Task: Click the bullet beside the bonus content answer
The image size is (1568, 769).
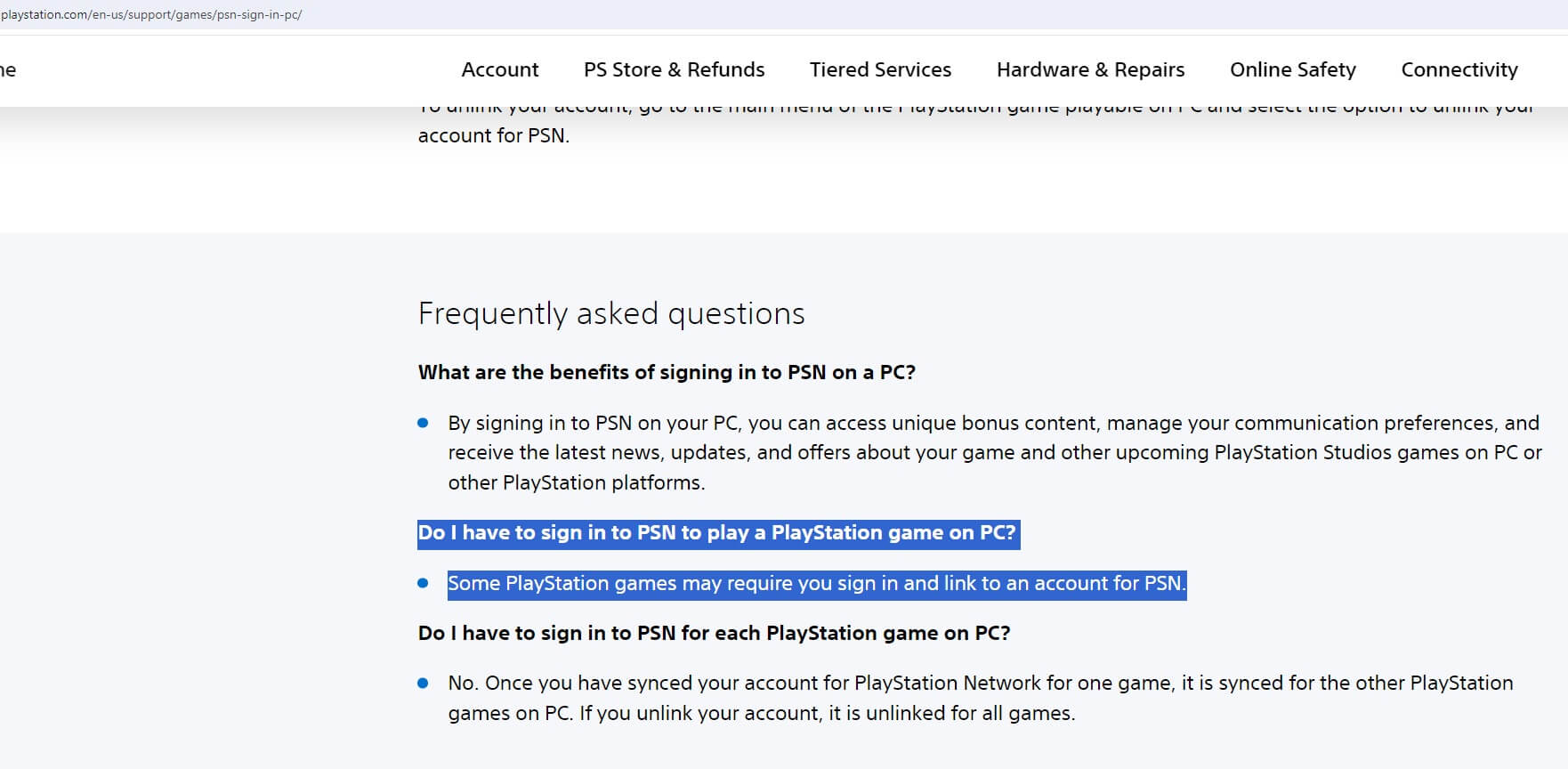Action: coord(424,423)
